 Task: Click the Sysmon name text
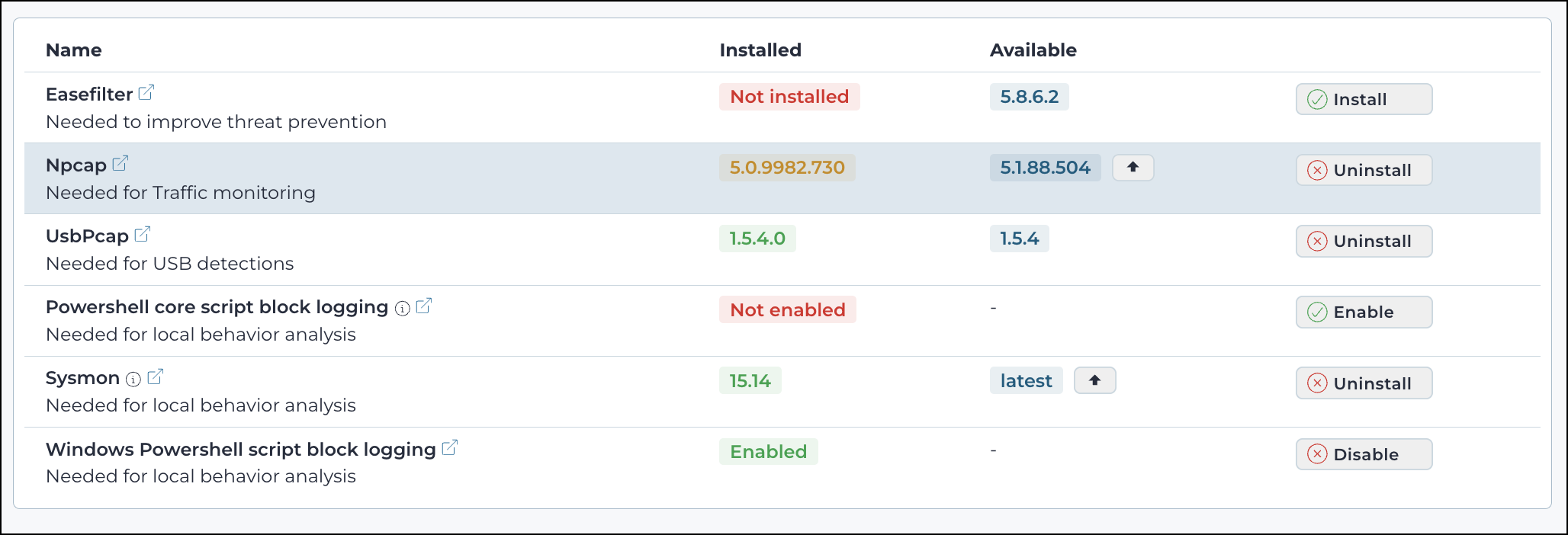[x=82, y=378]
